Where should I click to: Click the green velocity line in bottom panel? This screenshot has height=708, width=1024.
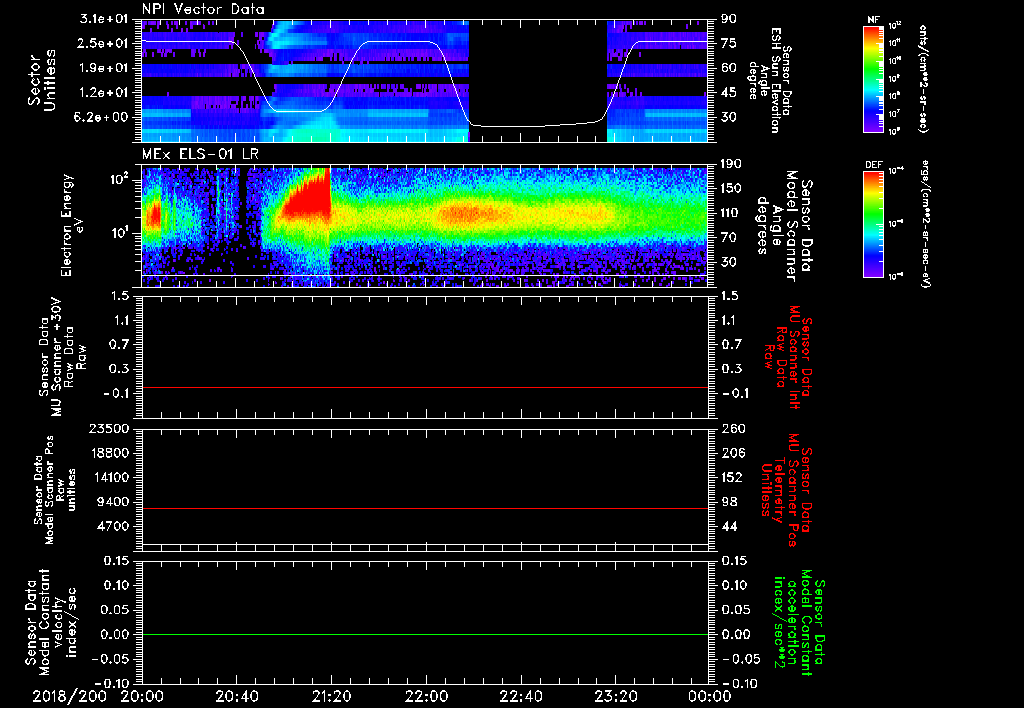click(424, 634)
